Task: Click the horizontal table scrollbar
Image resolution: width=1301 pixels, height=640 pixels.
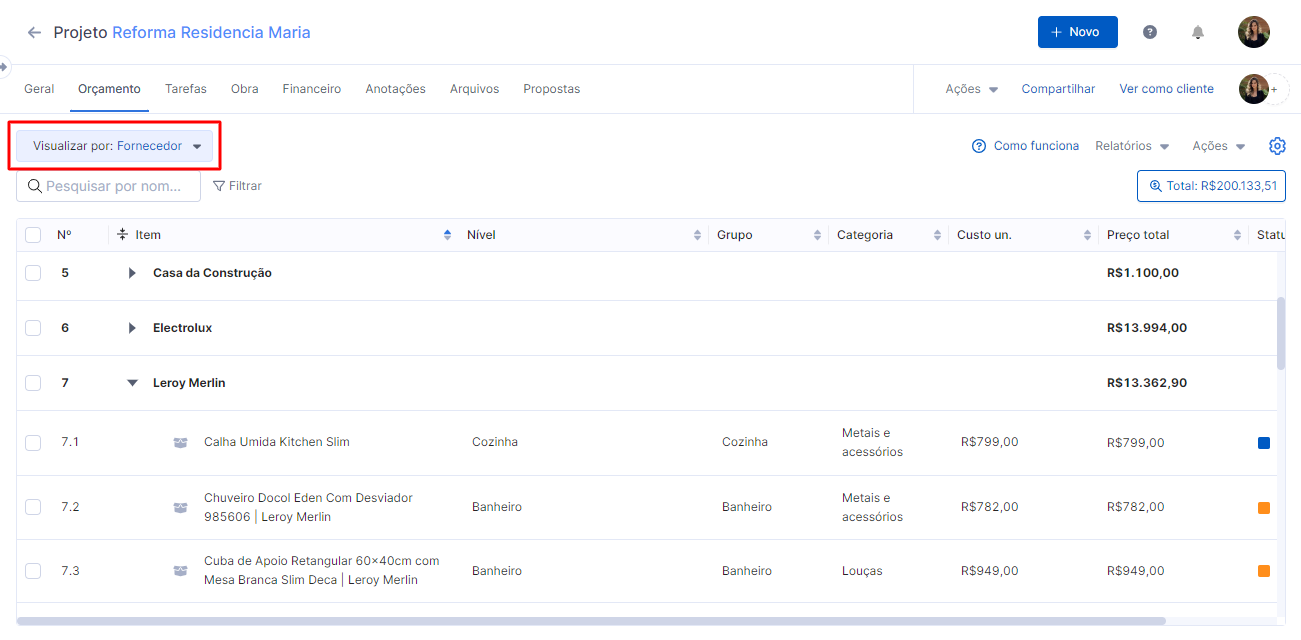Action: (591, 621)
